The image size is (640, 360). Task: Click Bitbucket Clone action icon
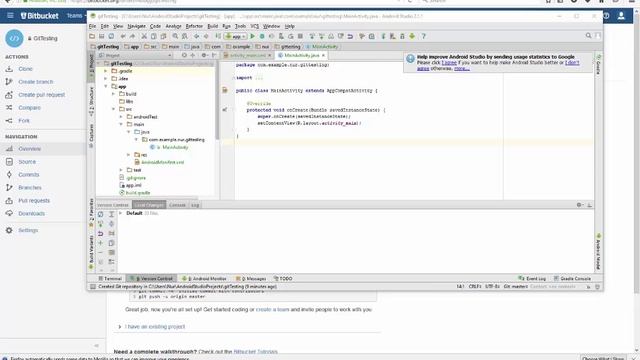click(x=9, y=69)
